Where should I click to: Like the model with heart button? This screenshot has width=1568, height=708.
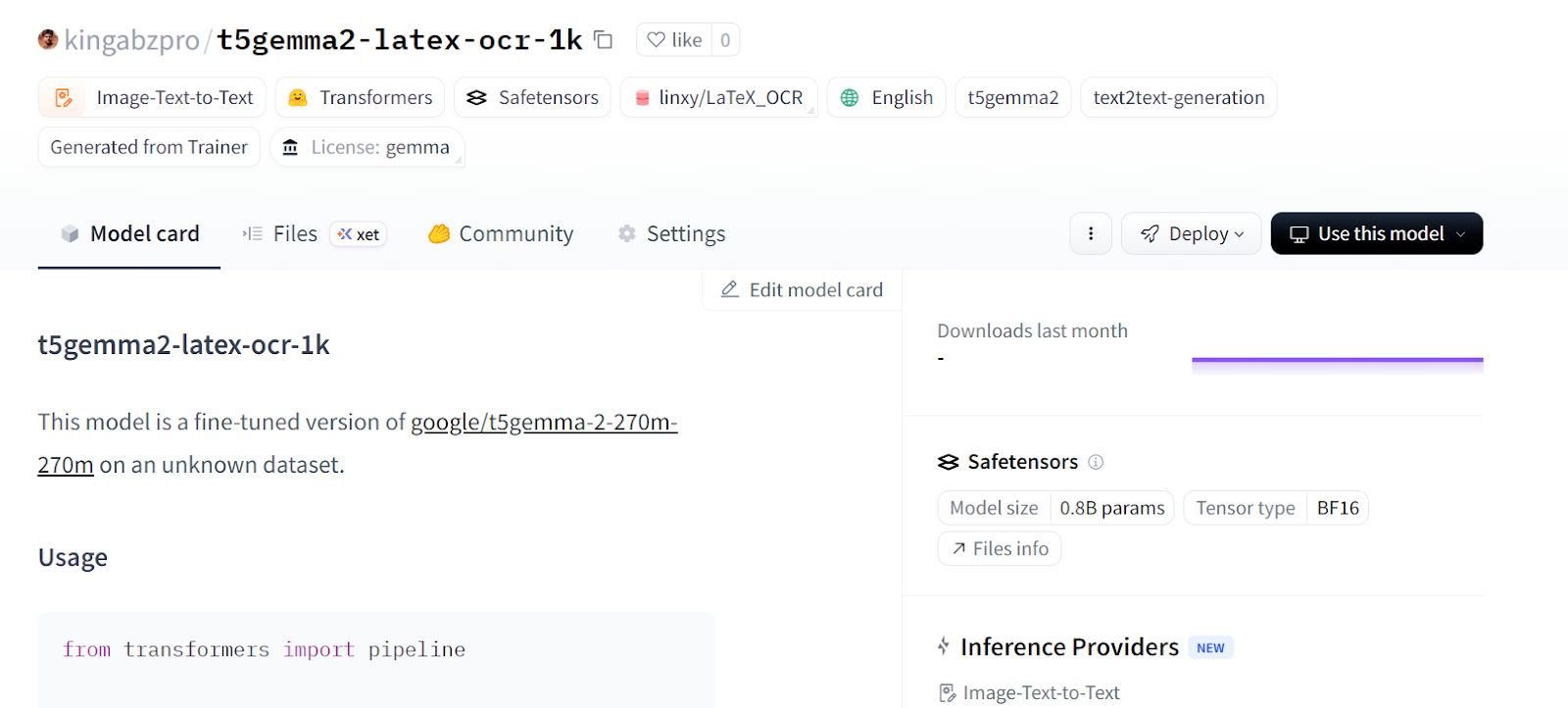click(675, 40)
